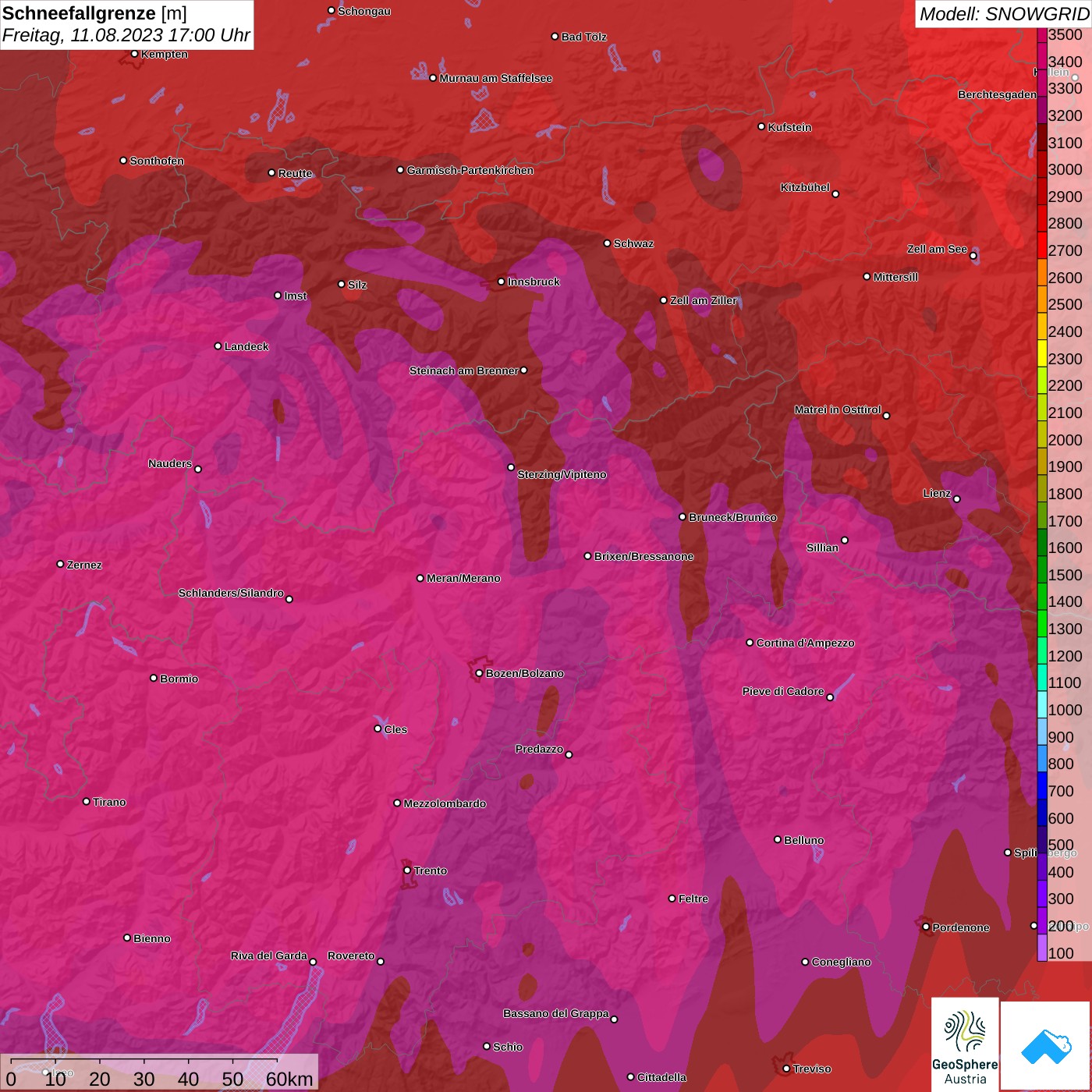Click the Innsbruck city marker dot
The image size is (1092, 1092).
[x=502, y=282]
